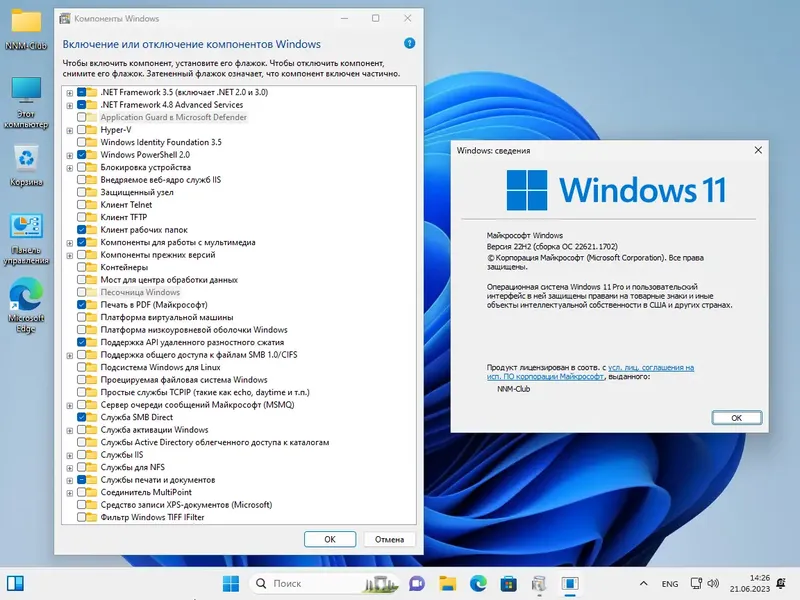Image resolution: width=800 pixels, height=600 pixels.
Task: Enable Windows Identity Foundation 3.5 checkbox
Action: pyautogui.click(x=82, y=142)
